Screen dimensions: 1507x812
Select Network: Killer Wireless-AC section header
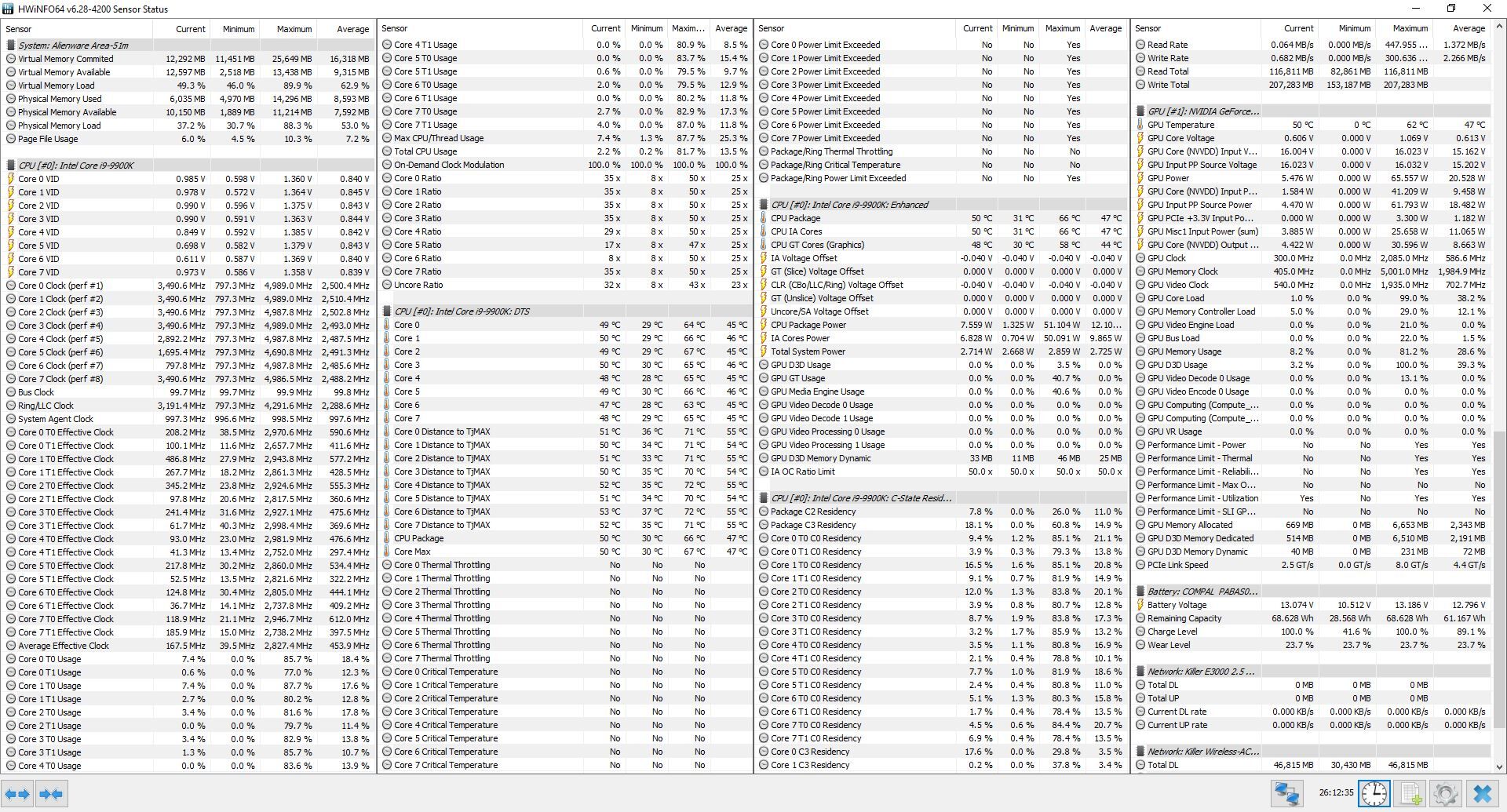point(1312,752)
